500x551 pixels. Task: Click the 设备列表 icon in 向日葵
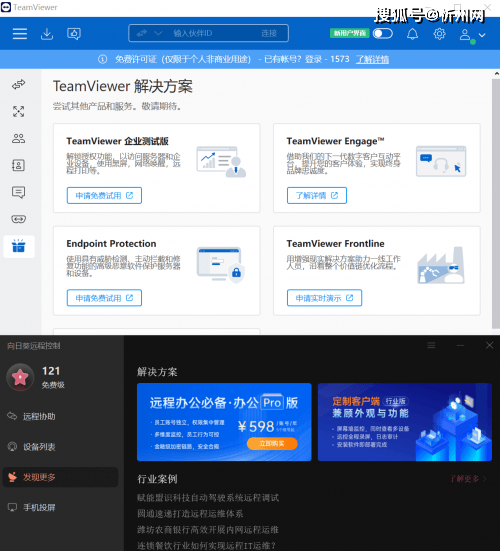[x=12, y=447]
